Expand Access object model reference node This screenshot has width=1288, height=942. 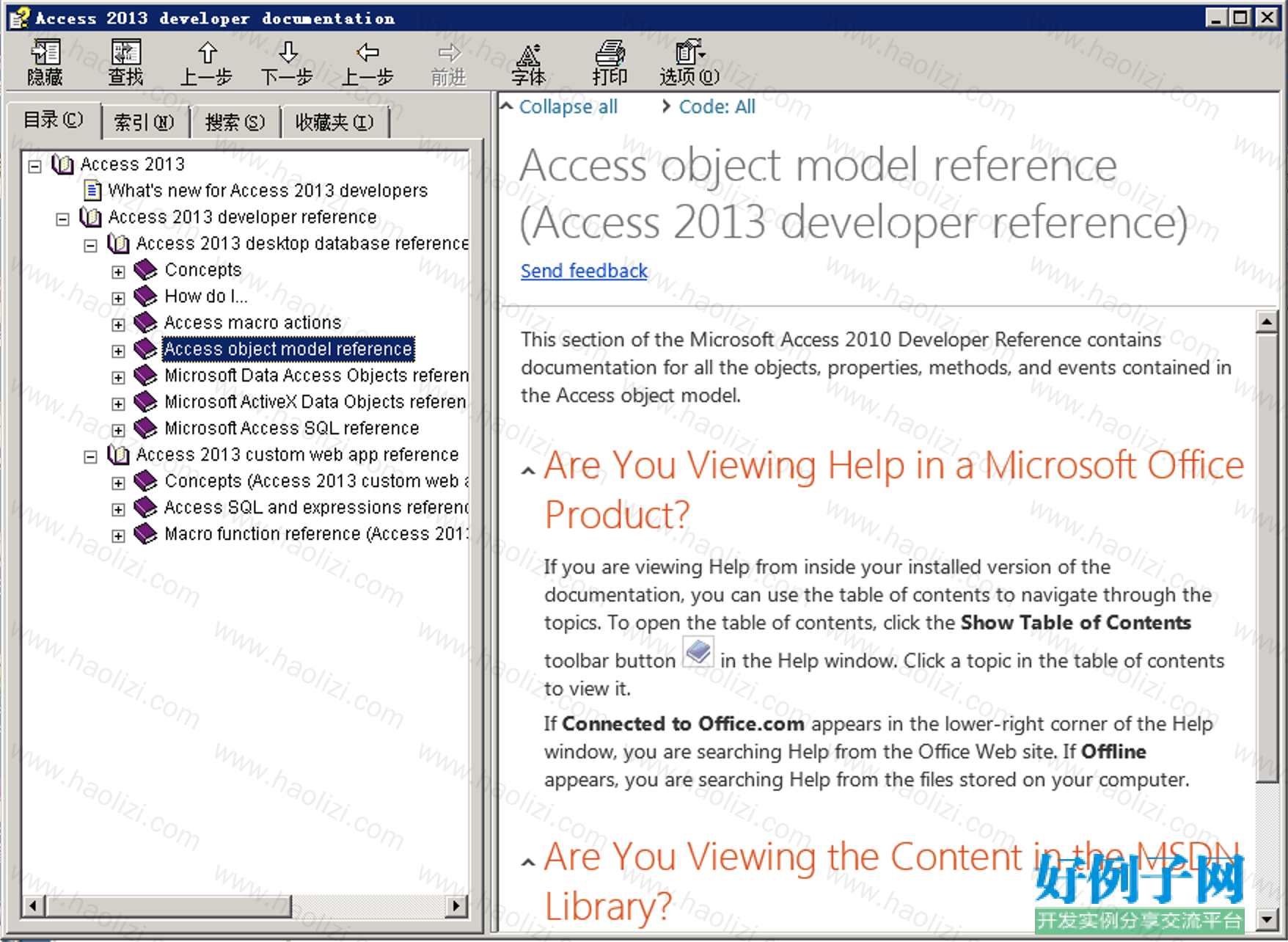[x=118, y=351]
